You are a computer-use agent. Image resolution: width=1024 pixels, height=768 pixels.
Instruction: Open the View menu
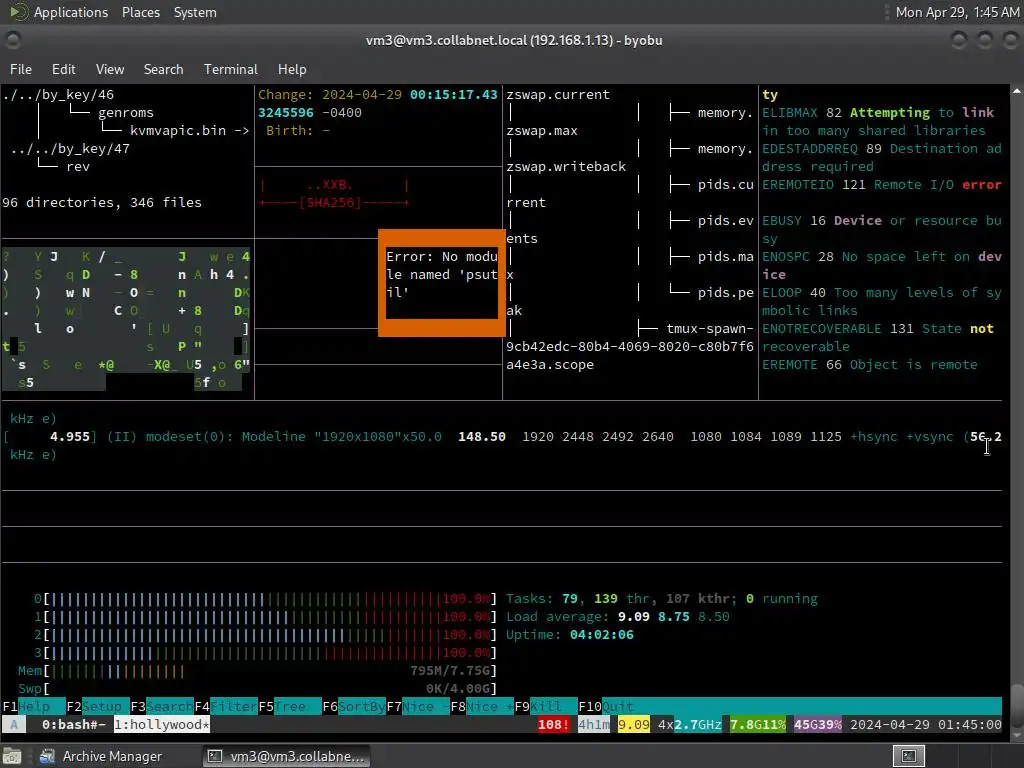click(110, 69)
